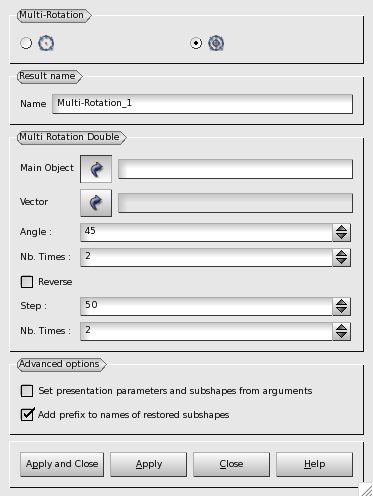
Task: Select the double multi-rotation radio button
Action: click(196, 43)
